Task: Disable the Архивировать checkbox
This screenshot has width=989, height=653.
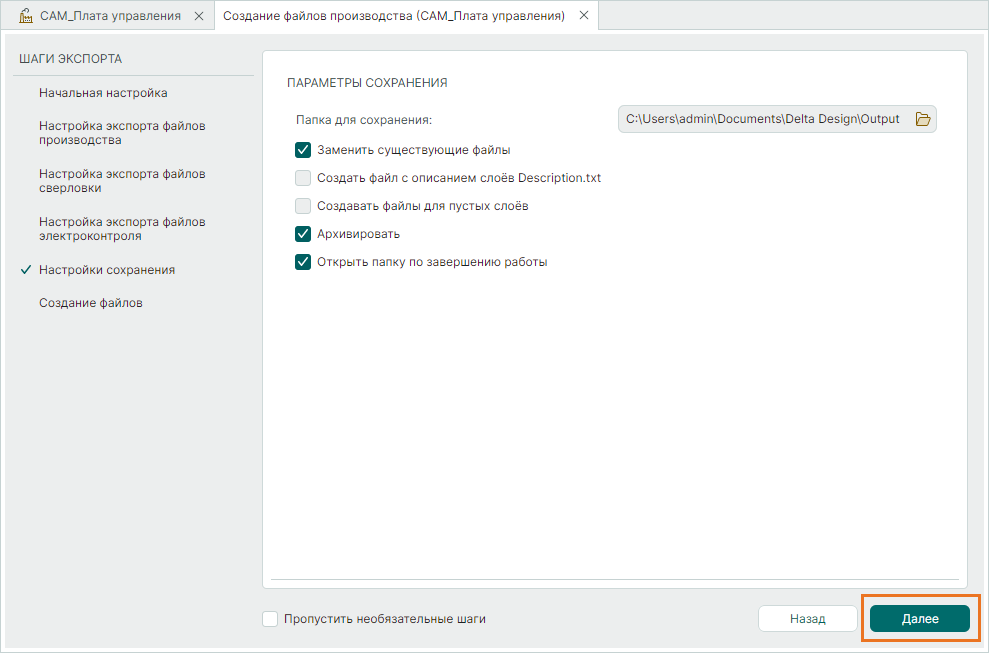Action: 303,234
